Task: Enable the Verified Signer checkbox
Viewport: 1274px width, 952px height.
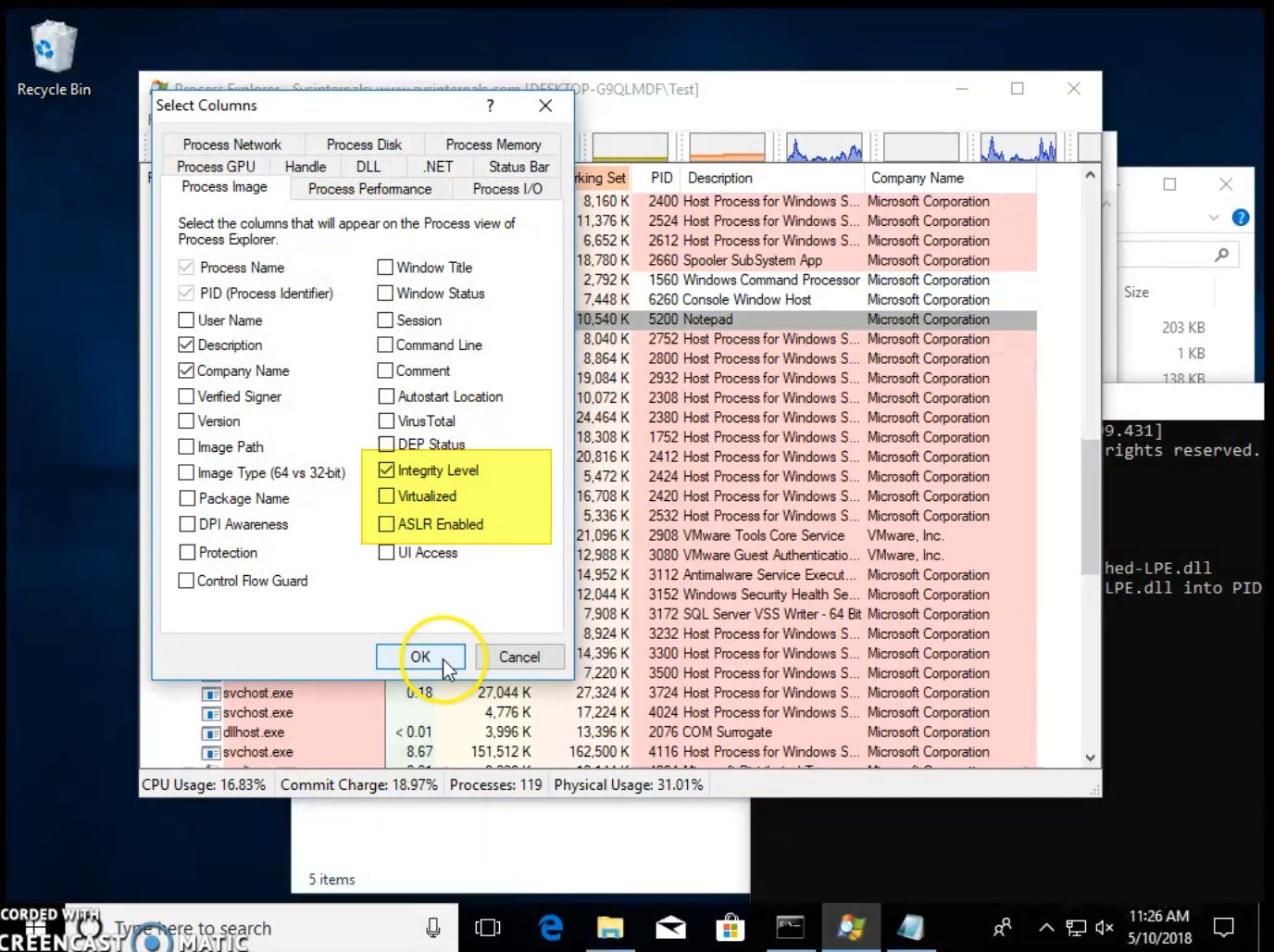Action: point(186,396)
